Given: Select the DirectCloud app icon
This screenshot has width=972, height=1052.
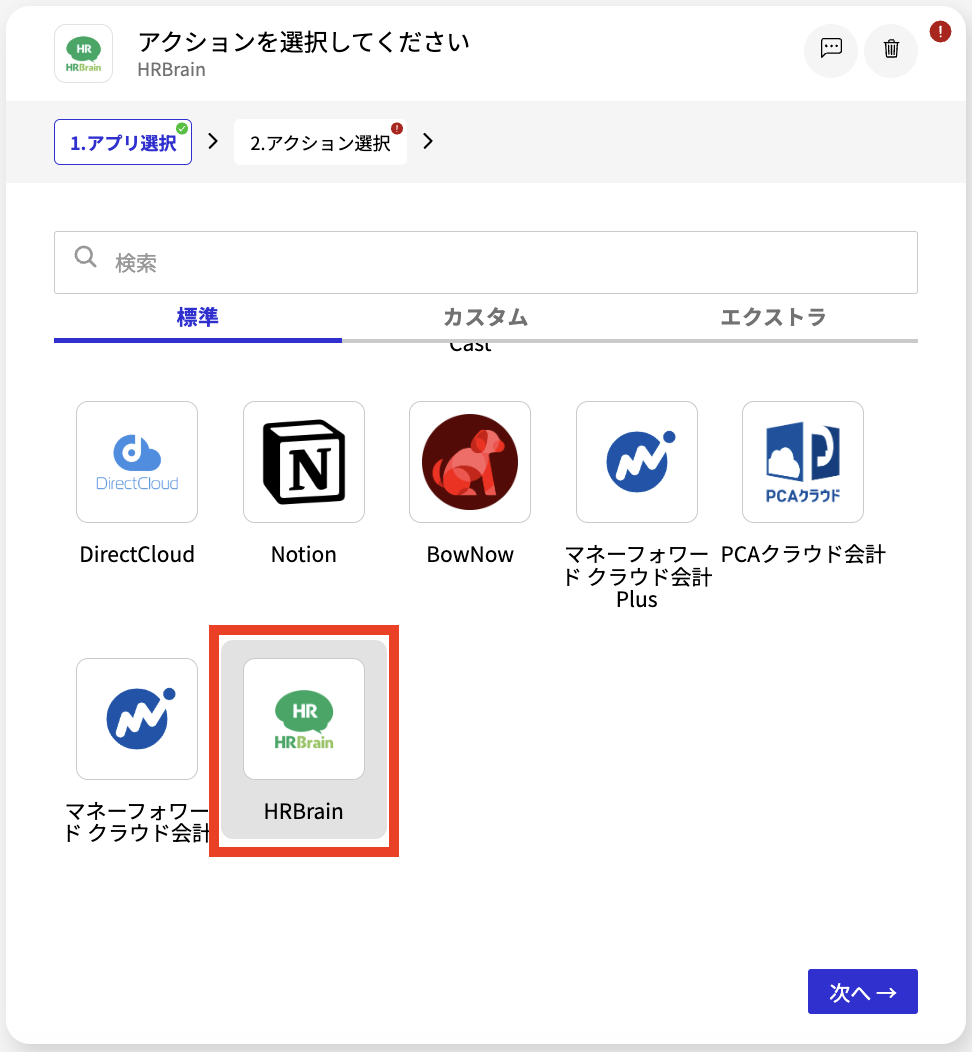Looking at the screenshot, I should pos(137,462).
